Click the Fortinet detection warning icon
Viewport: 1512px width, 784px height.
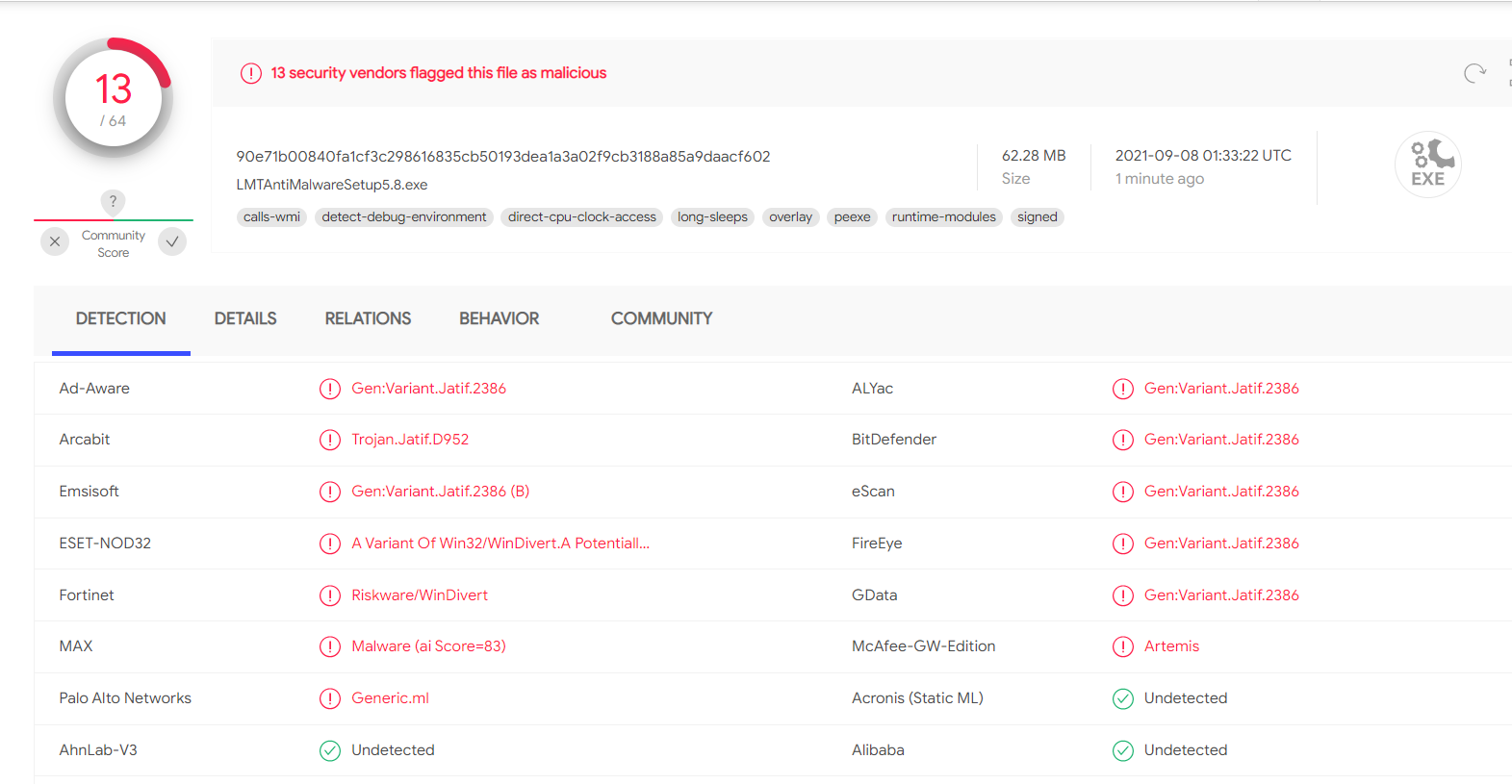(x=330, y=595)
